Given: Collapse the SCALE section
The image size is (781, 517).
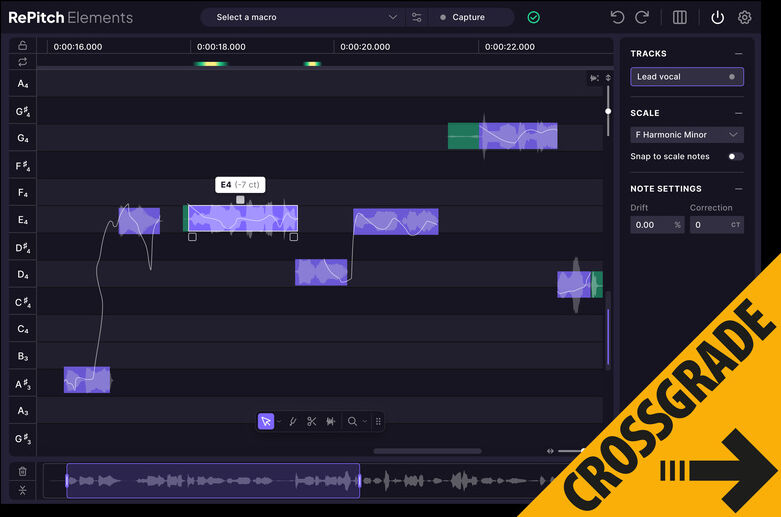Looking at the screenshot, I should [738, 113].
